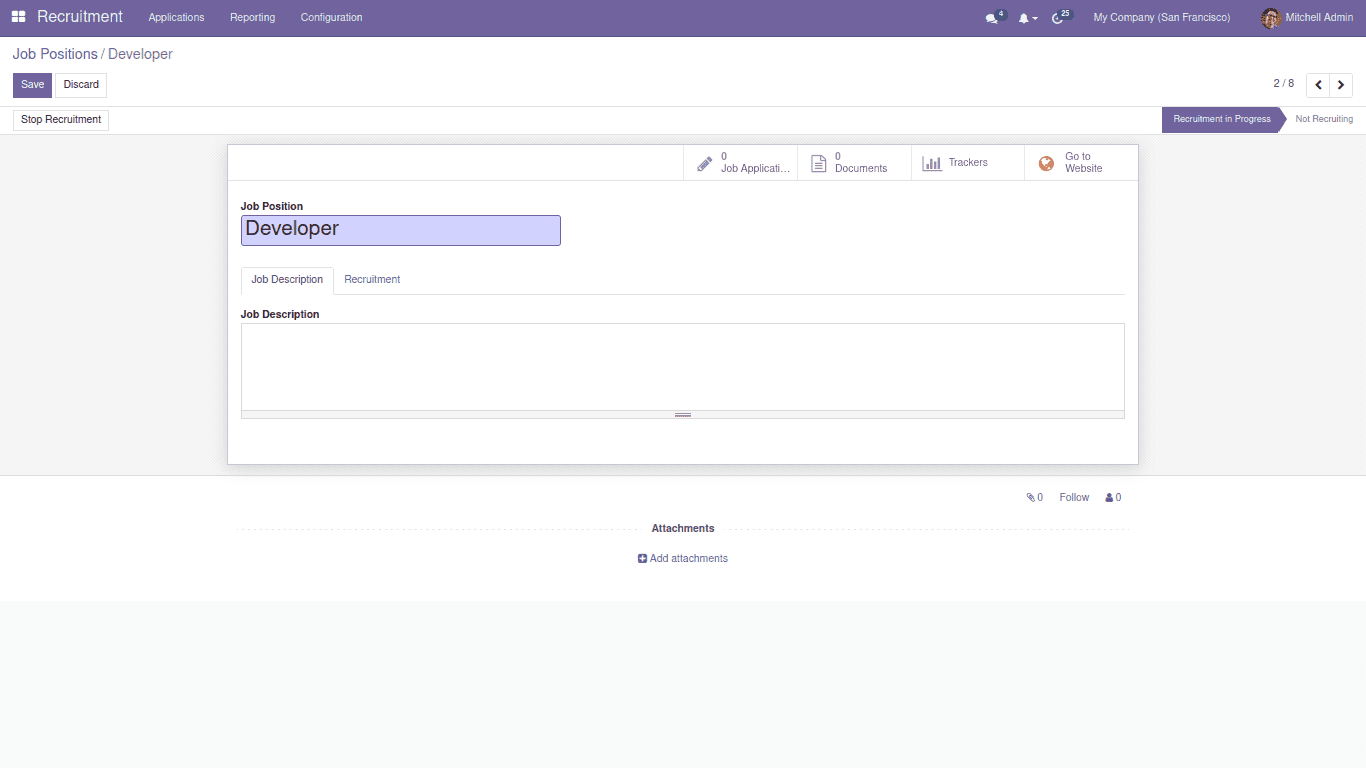
Task: Save the job position
Action: (x=32, y=85)
